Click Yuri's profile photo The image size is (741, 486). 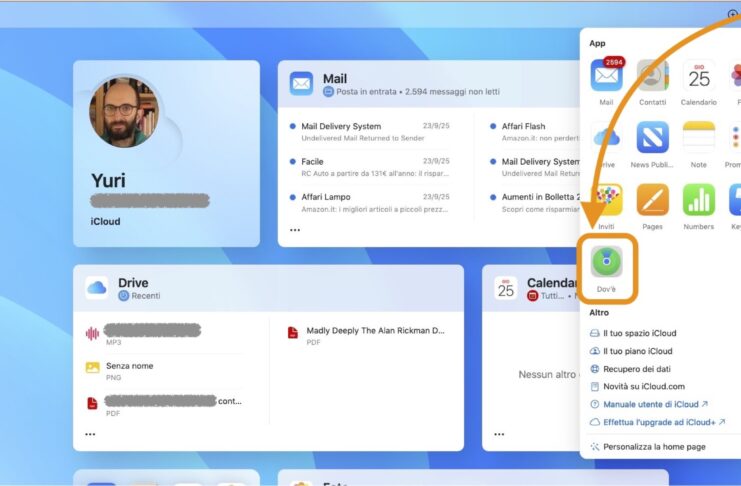pos(124,113)
